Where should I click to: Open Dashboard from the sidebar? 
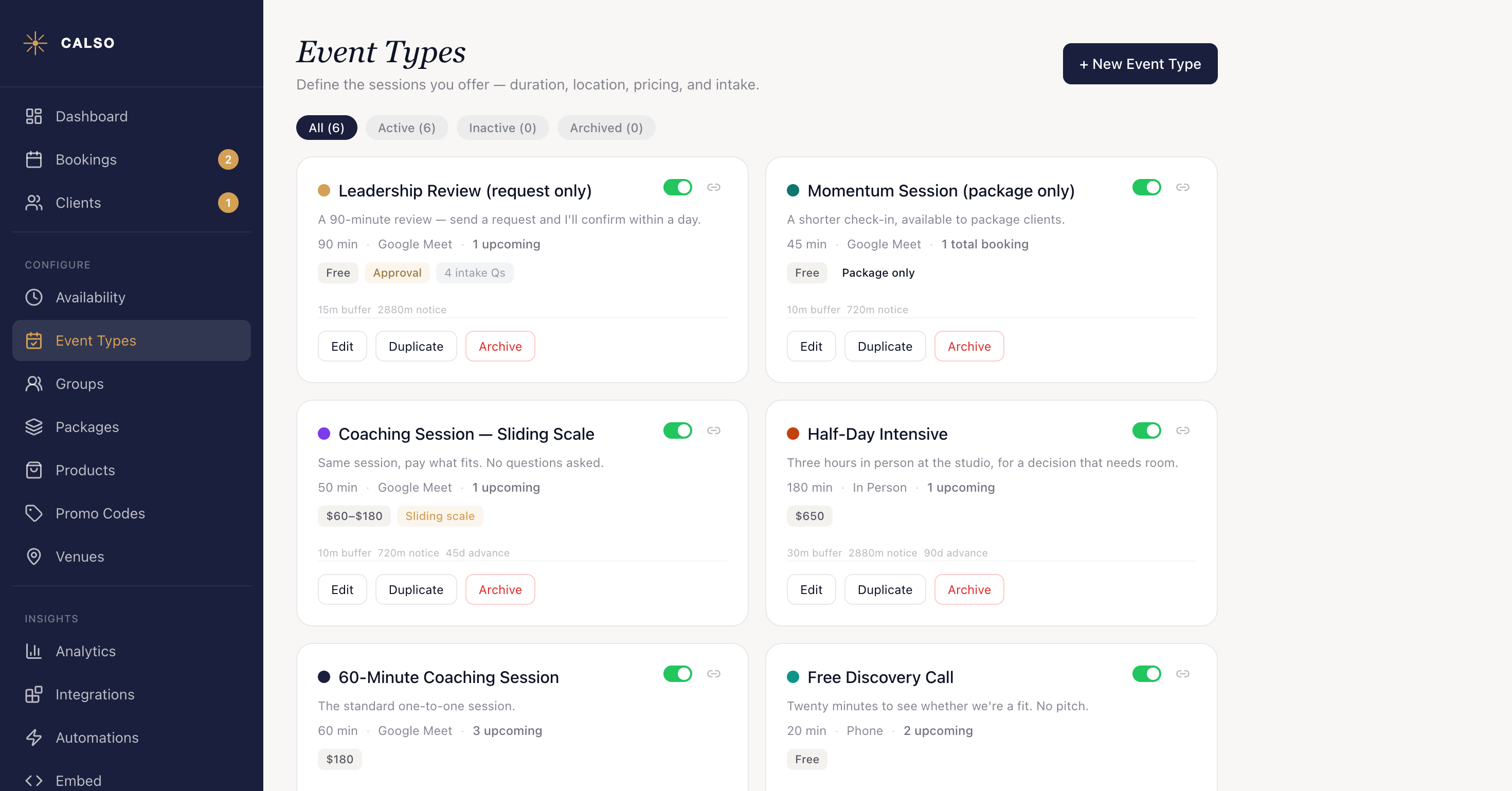click(x=132, y=116)
